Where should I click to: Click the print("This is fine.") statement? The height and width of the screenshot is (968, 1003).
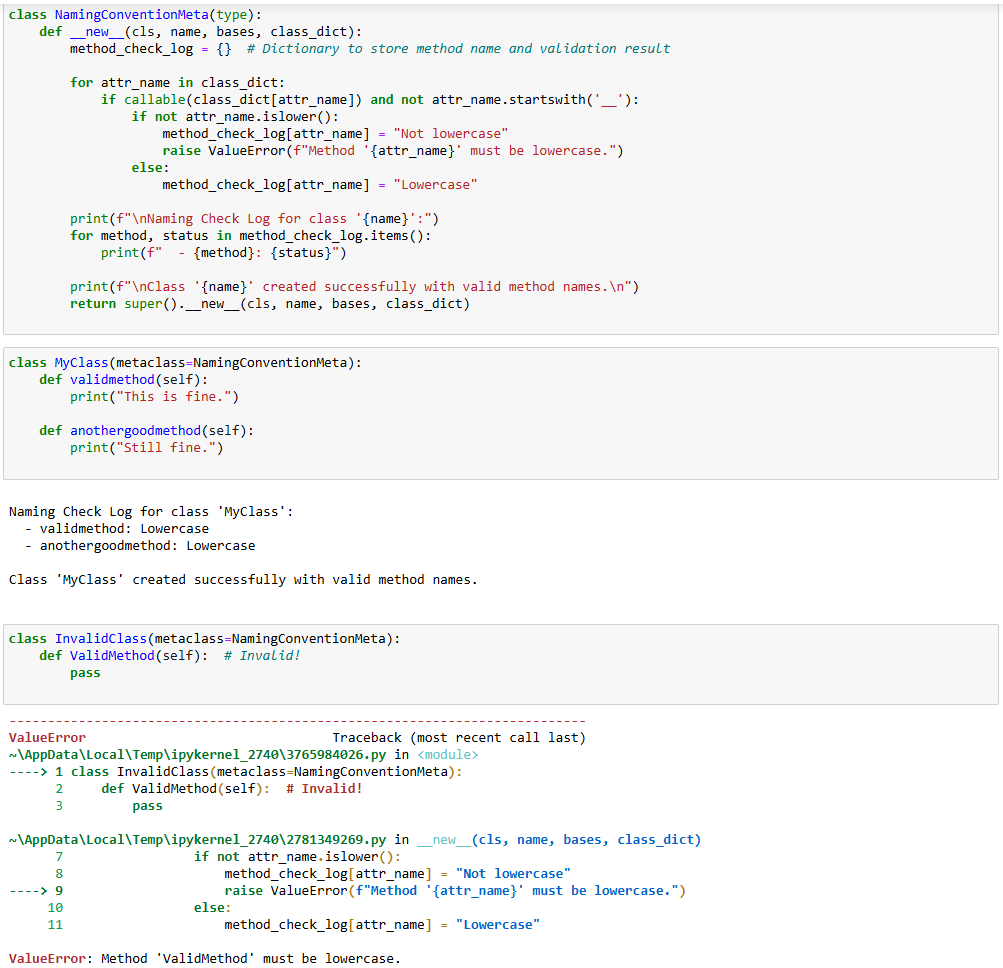coord(154,397)
